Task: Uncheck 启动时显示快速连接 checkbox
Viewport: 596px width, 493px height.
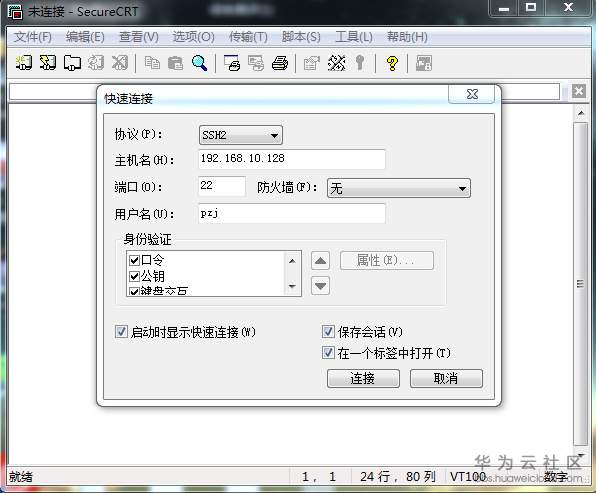Action: (x=121, y=331)
